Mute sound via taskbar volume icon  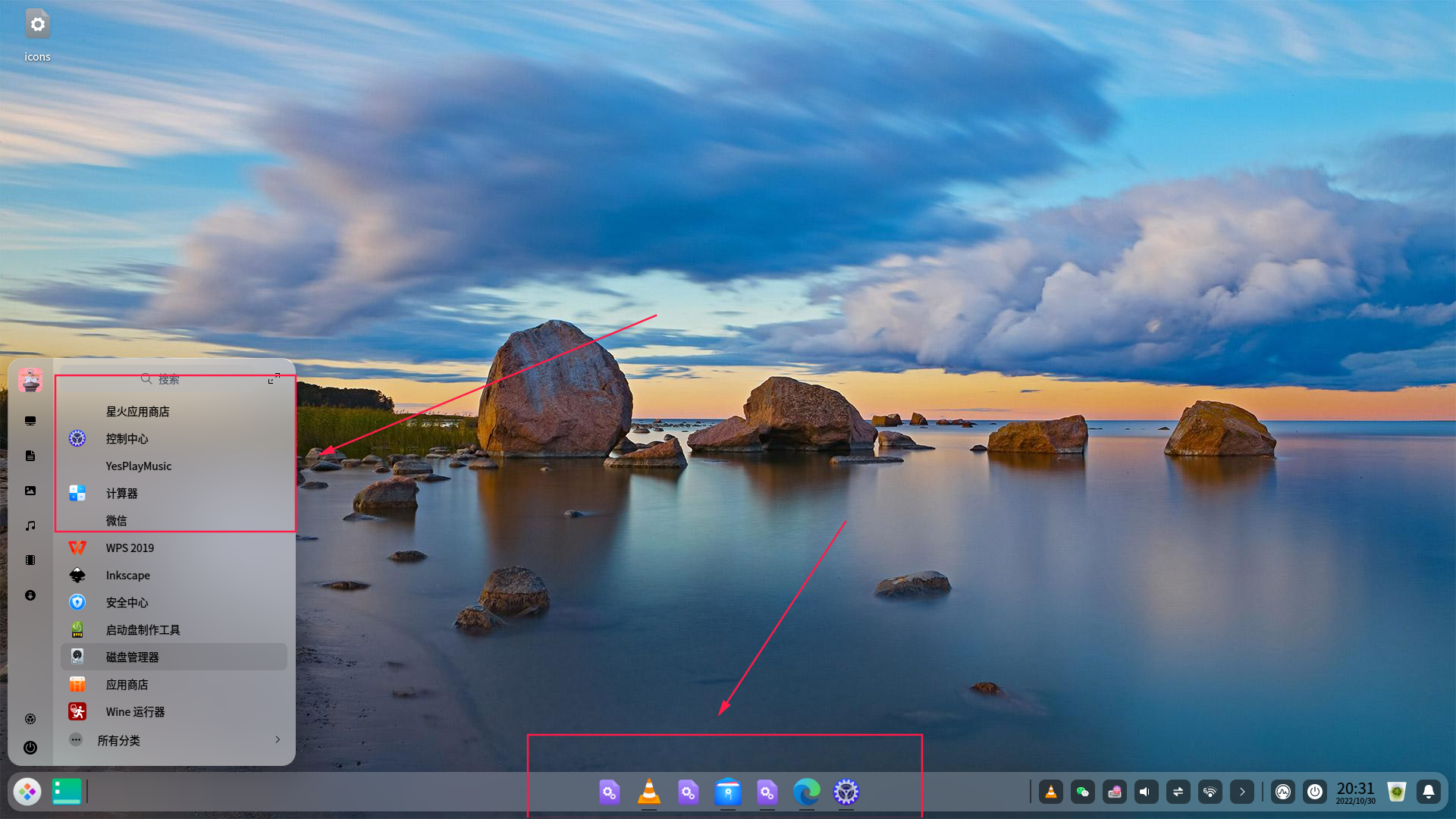1146,792
